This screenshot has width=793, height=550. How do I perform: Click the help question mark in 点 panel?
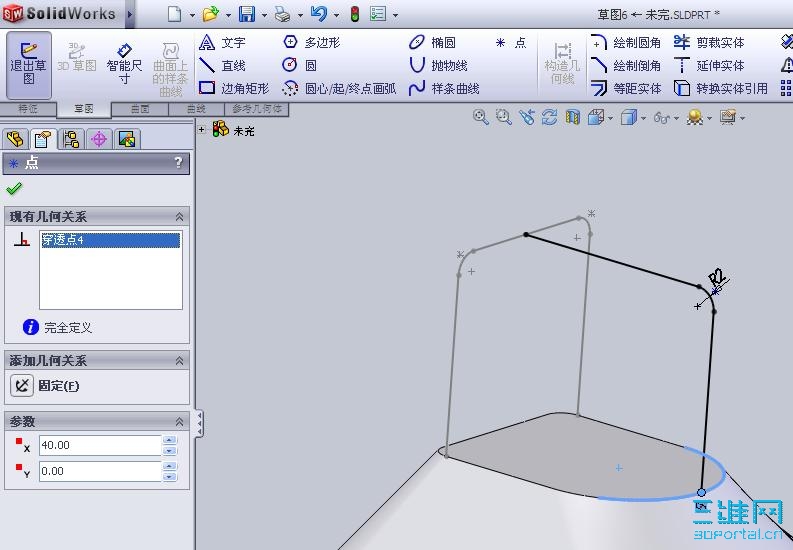point(178,162)
